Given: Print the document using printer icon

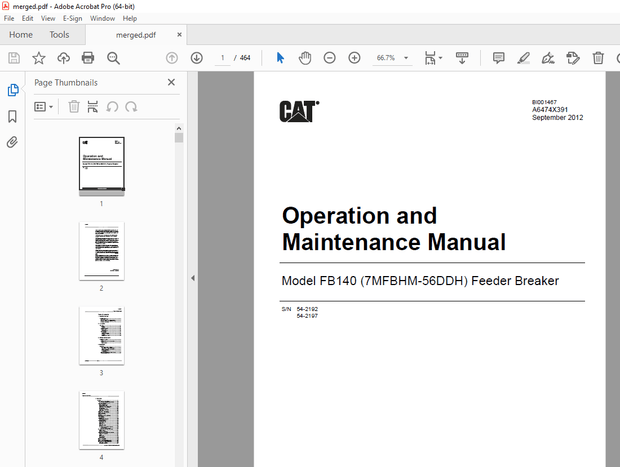Looking at the screenshot, I should [x=88, y=58].
